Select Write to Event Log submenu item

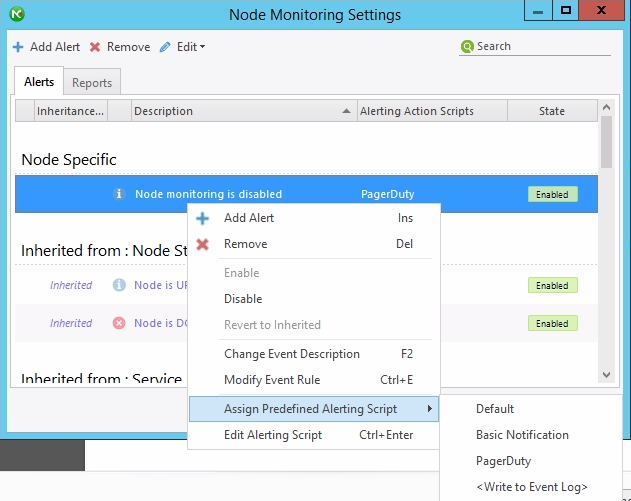(530, 487)
